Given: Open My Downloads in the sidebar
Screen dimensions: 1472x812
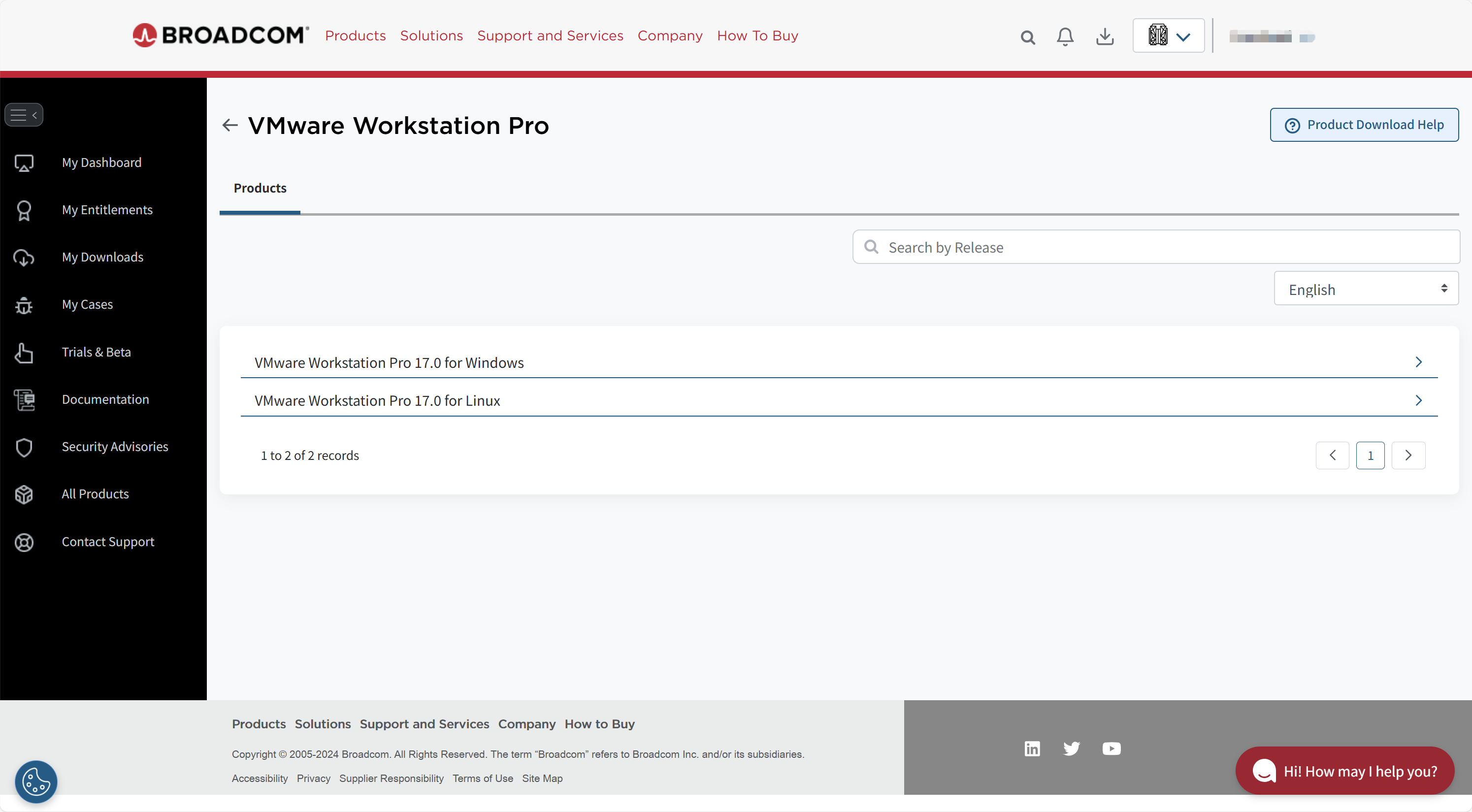Looking at the screenshot, I should pos(102,257).
